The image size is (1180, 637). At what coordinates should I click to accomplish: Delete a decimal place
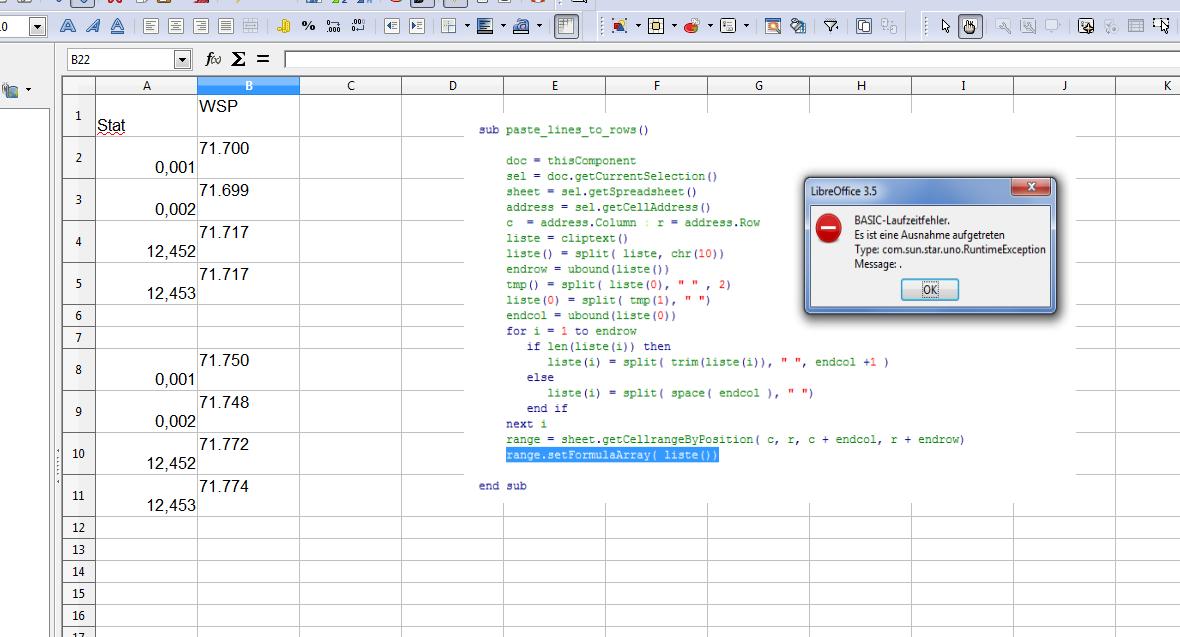[x=358, y=26]
